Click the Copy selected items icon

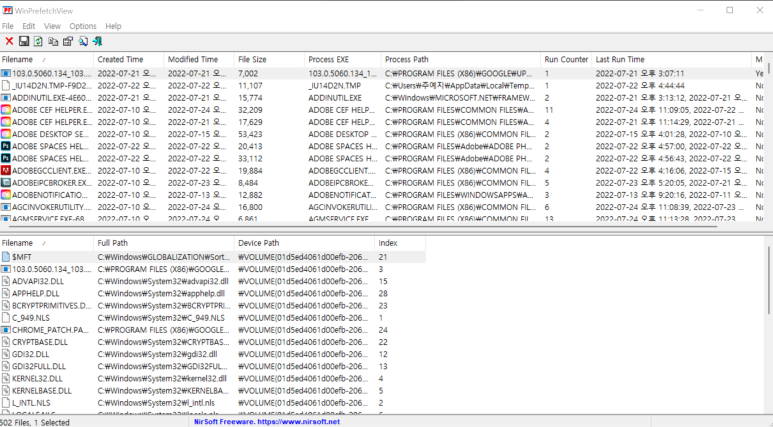click(x=53, y=41)
